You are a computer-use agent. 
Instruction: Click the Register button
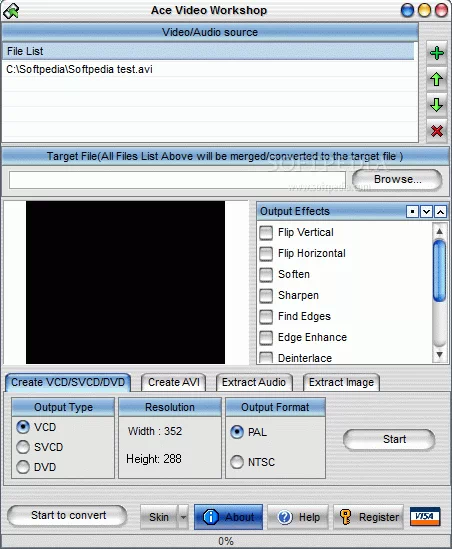(368, 517)
